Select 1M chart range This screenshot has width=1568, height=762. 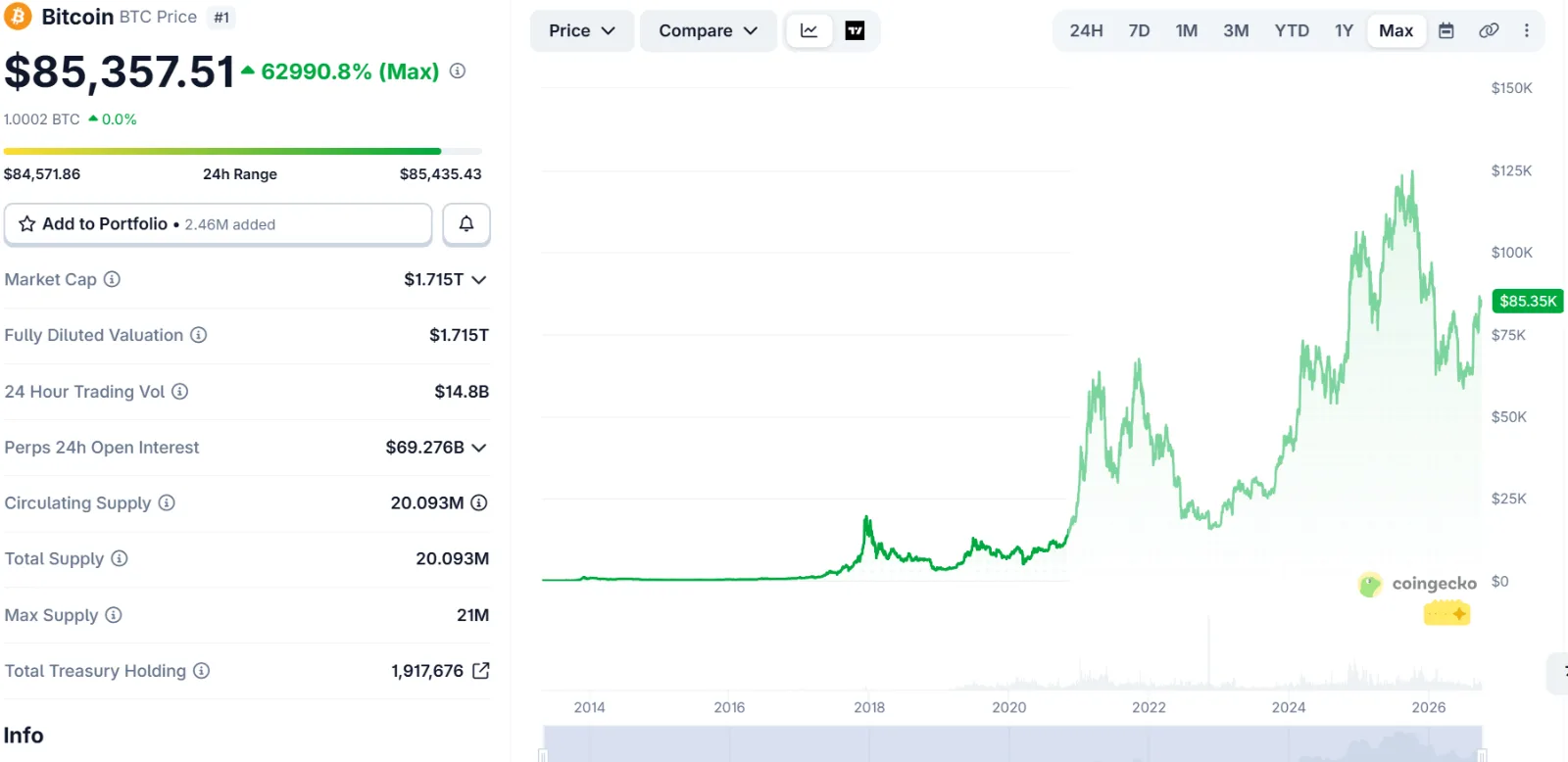(x=1187, y=30)
